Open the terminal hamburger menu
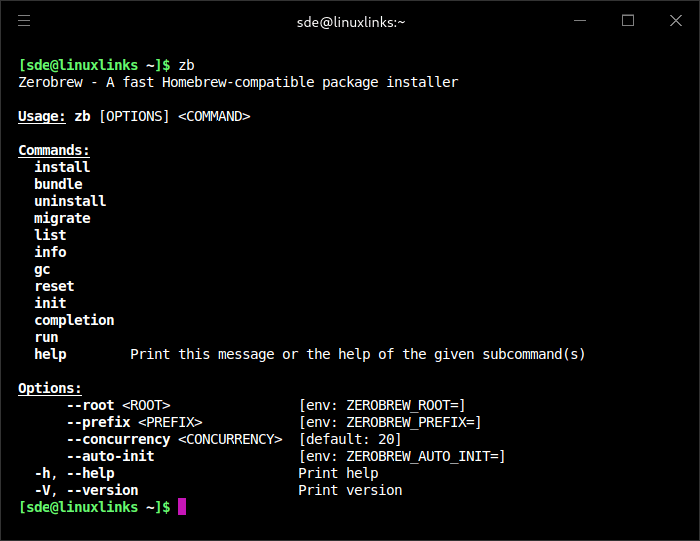The width and height of the screenshot is (700, 541). 24,20
